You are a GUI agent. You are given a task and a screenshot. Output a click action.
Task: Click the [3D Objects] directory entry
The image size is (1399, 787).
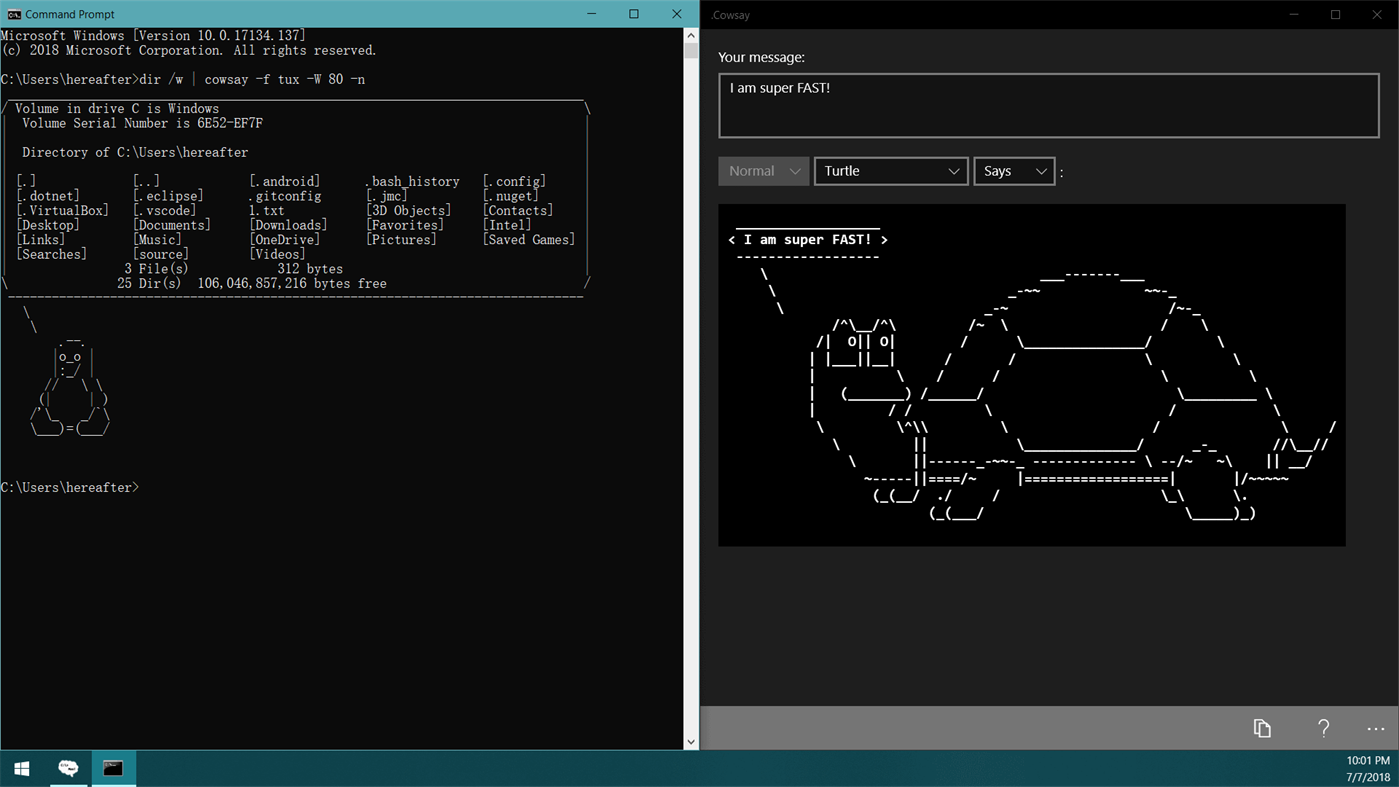pos(408,210)
